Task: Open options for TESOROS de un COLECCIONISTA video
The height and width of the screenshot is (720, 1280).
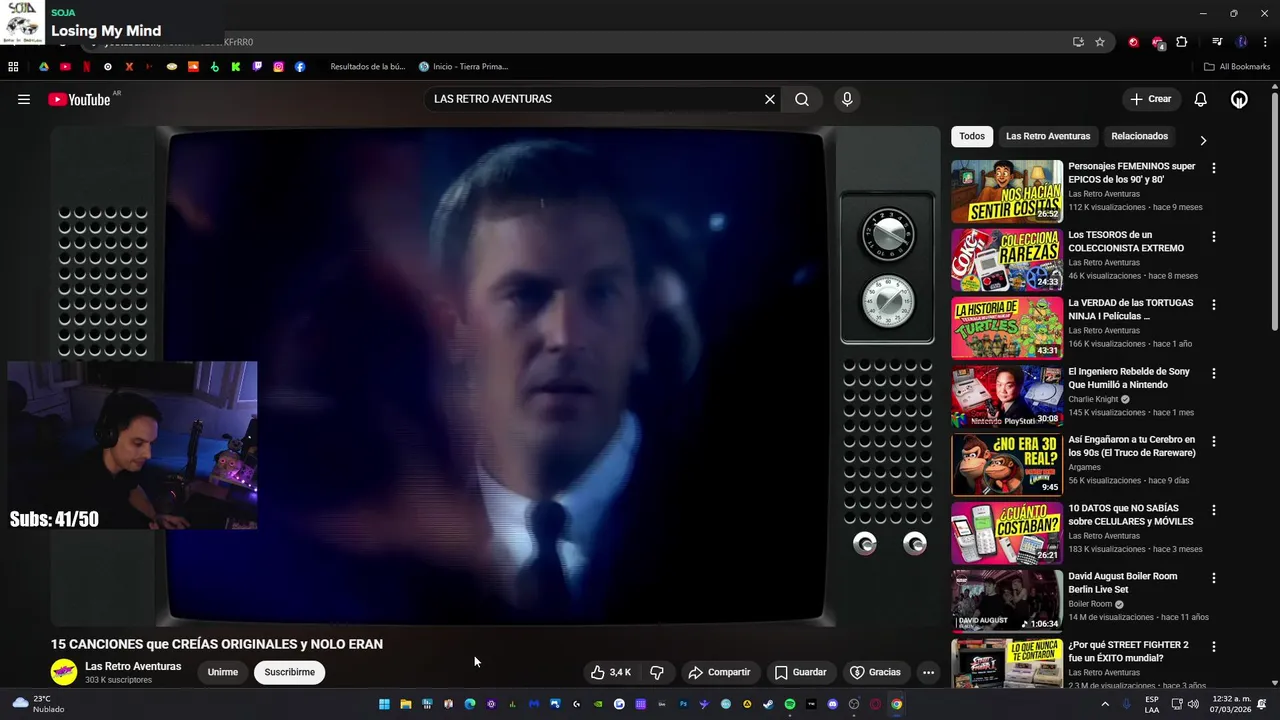Action: (1214, 237)
